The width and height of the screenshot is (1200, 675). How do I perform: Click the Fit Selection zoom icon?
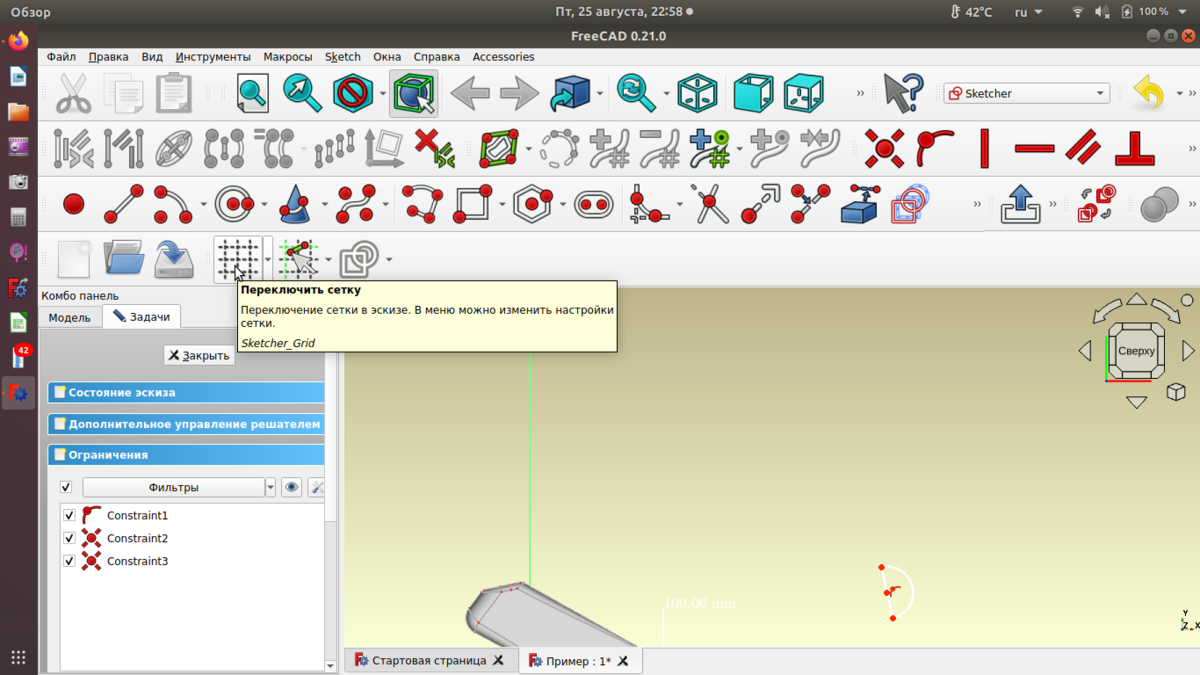[302, 94]
